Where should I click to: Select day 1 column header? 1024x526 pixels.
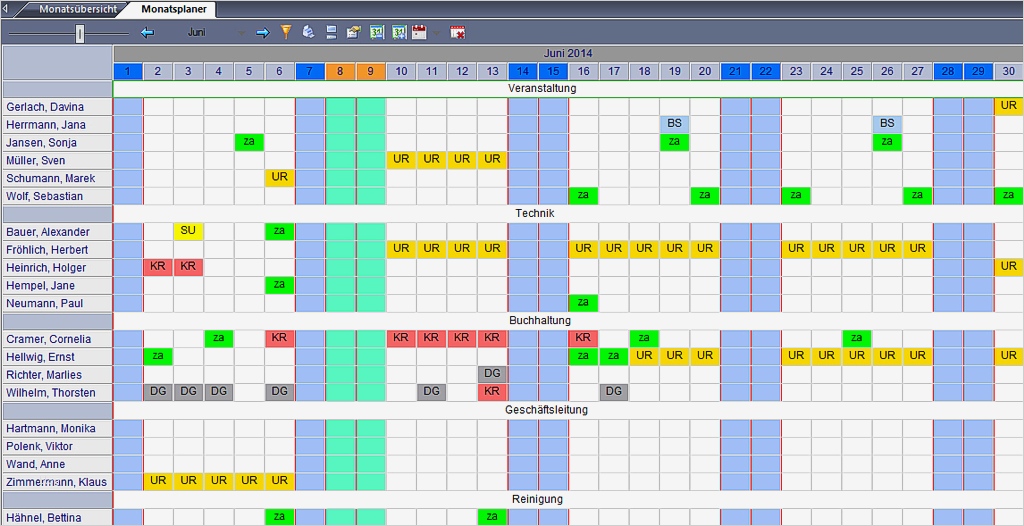tap(128, 71)
